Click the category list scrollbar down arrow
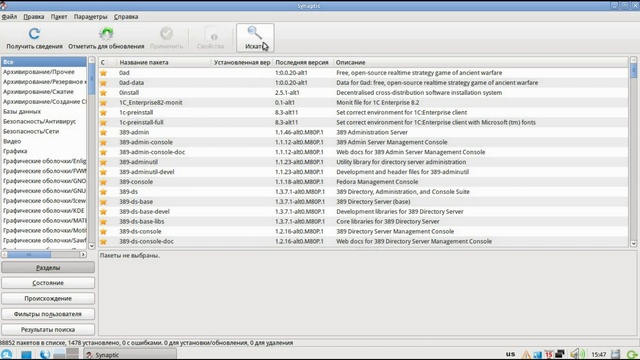640x360 pixels. click(x=91, y=246)
